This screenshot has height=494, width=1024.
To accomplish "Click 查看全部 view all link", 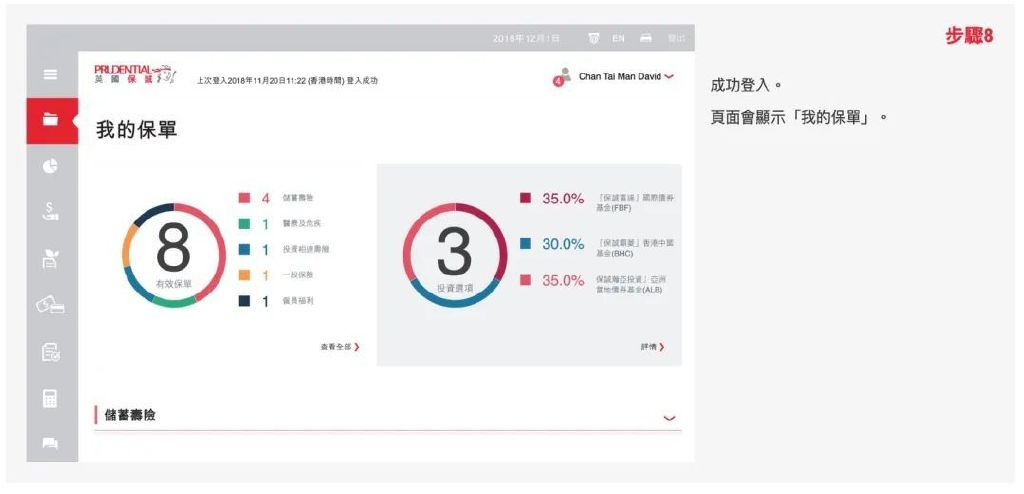I will pyautogui.click(x=340, y=347).
